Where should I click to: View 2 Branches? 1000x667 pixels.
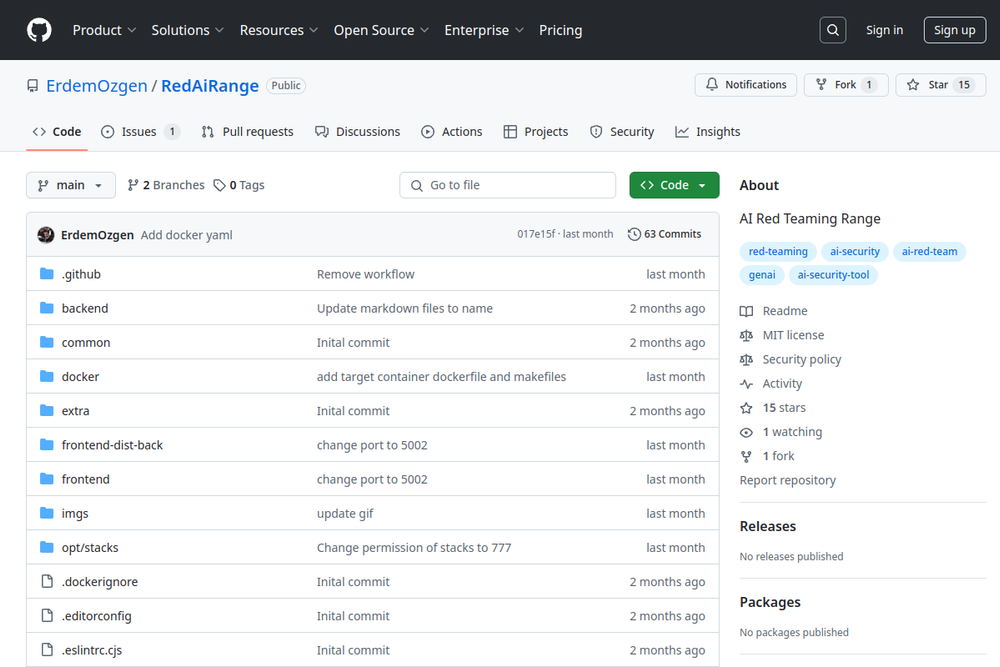pos(166,185)
